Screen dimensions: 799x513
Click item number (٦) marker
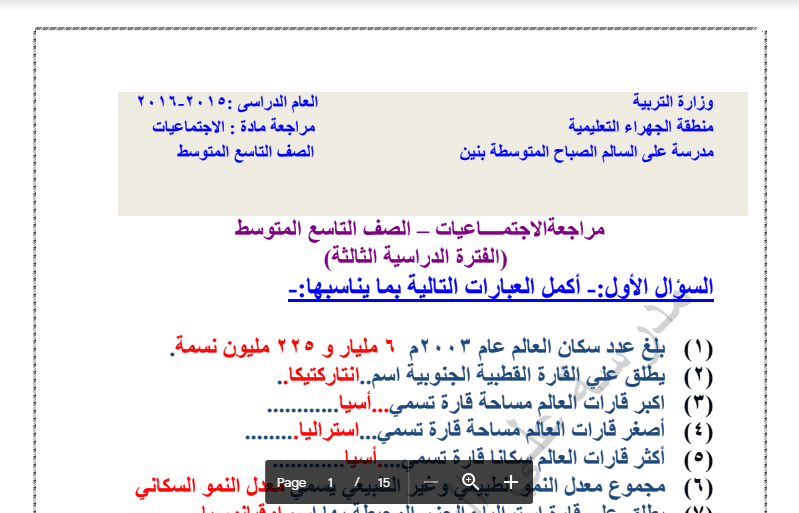coord(698,487)
